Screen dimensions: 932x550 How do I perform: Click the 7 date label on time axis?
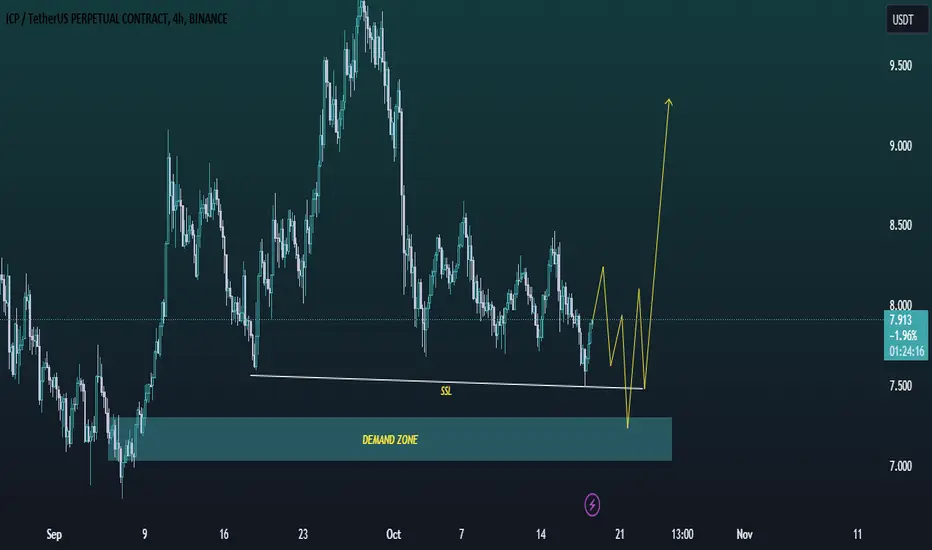461,535
